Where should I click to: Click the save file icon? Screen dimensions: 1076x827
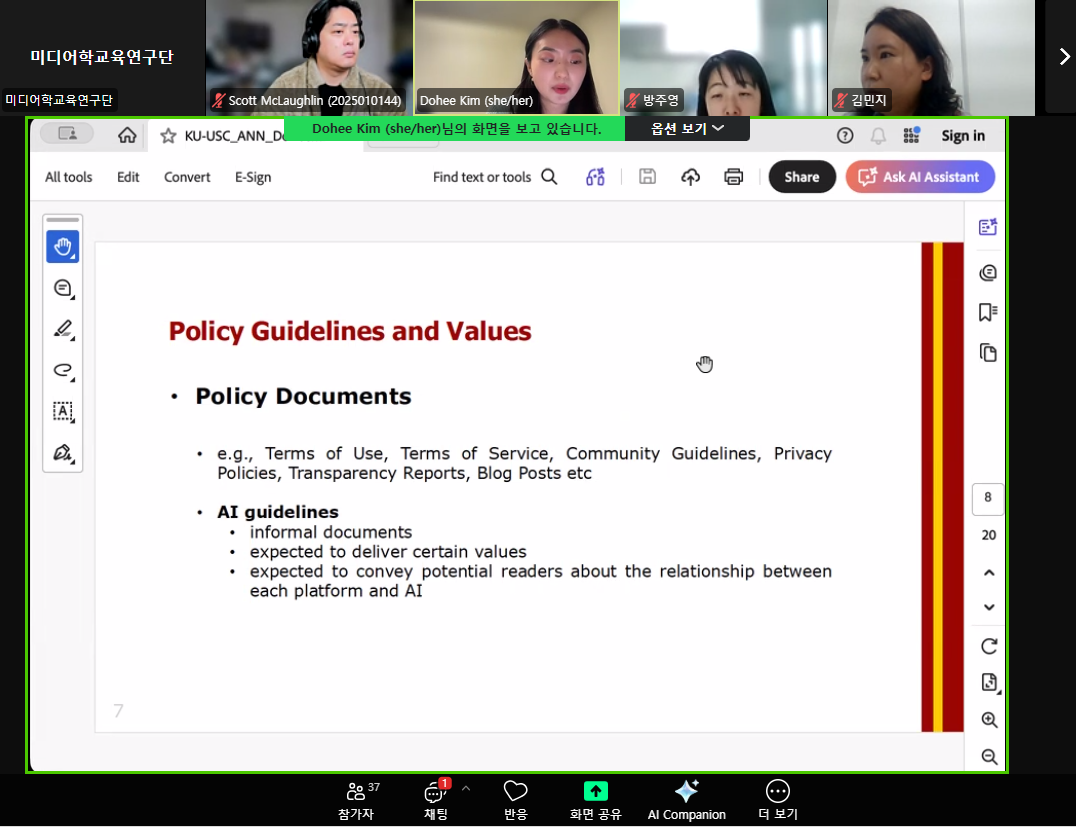point(647,177)
